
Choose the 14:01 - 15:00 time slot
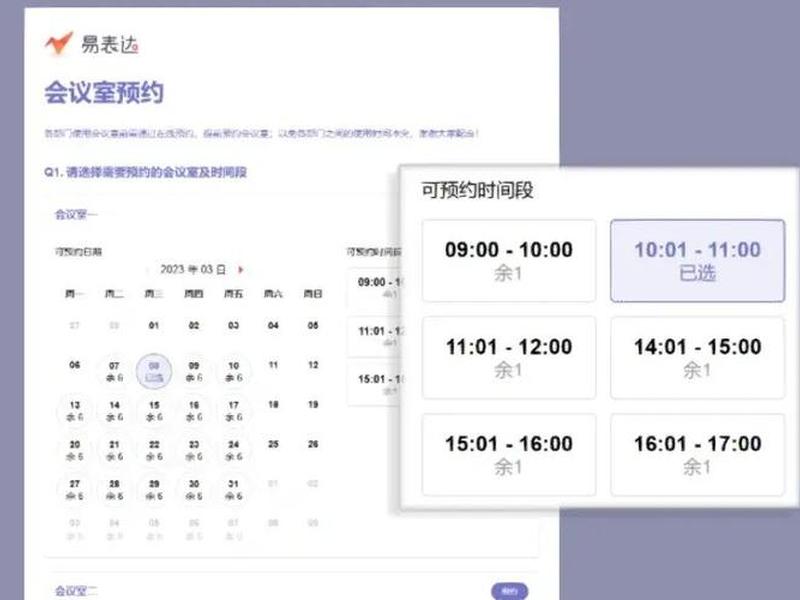point(697,357)
